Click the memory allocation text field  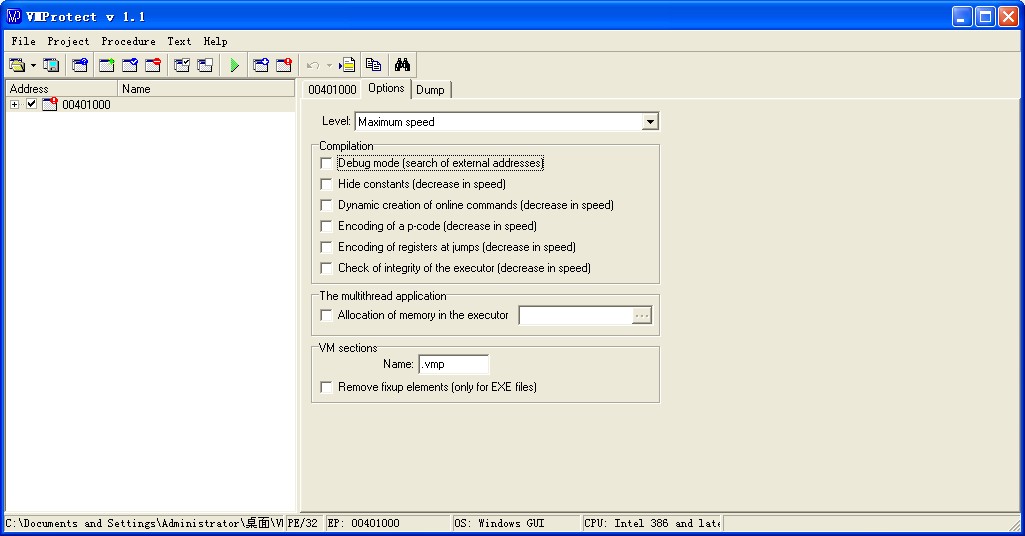point(576,316)
